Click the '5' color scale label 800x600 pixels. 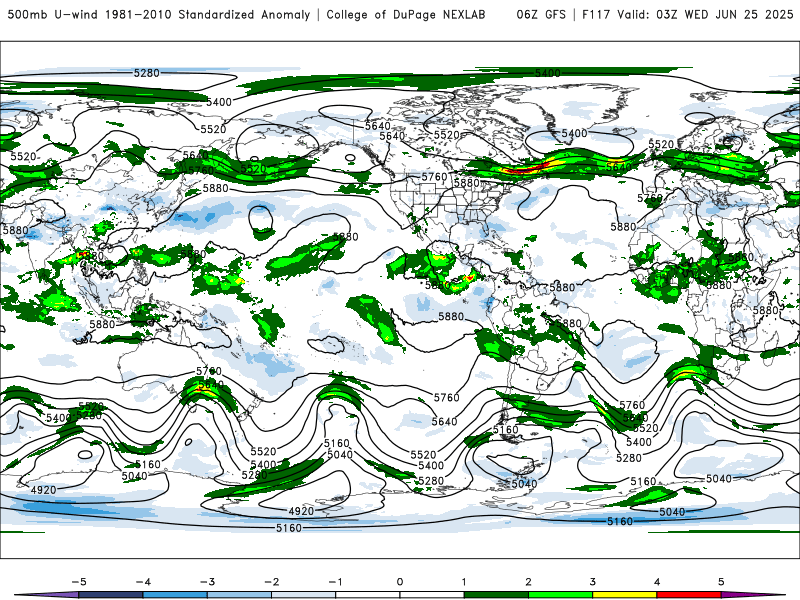721,582
